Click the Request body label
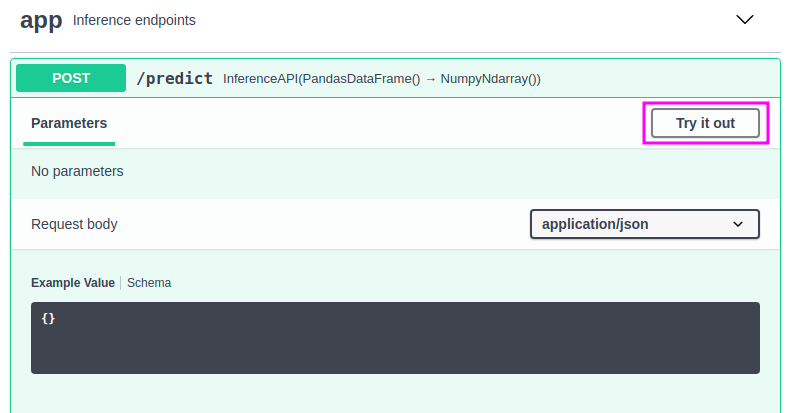The width and height of the screenshot is (787, 413). (74, 224)
